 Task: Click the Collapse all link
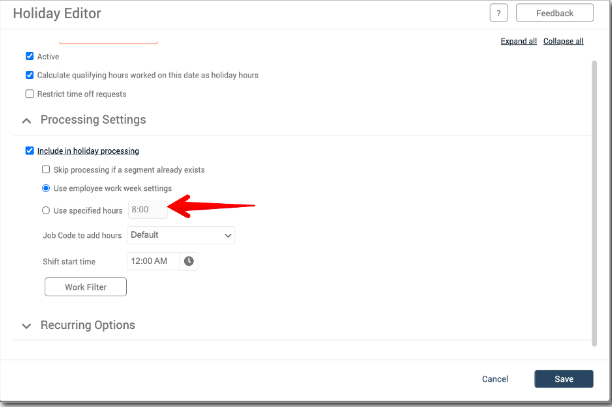click(x=563, y=41)
